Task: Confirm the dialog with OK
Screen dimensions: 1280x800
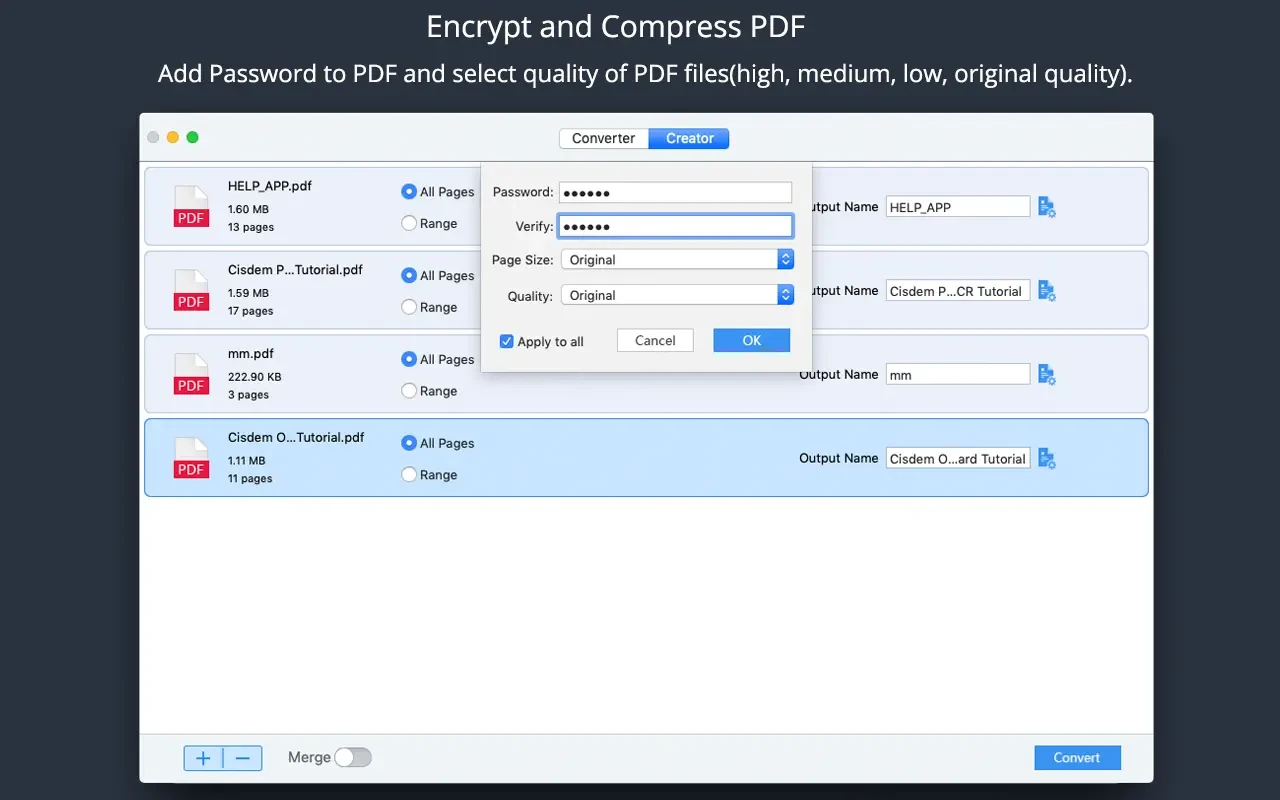Action: (x=752, y=340)
